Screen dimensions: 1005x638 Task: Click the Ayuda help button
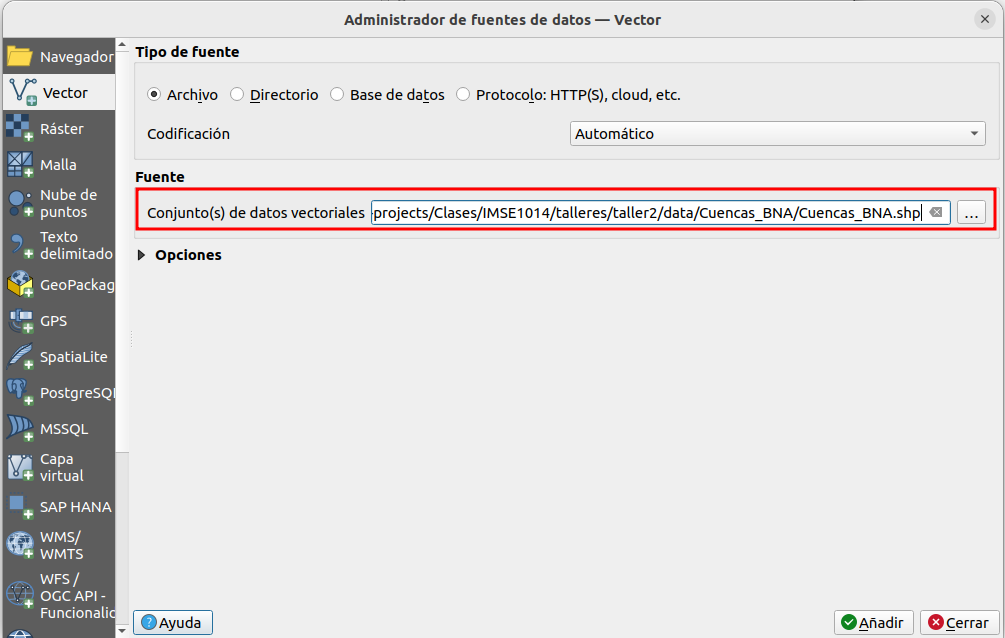[x=173, y=623]
